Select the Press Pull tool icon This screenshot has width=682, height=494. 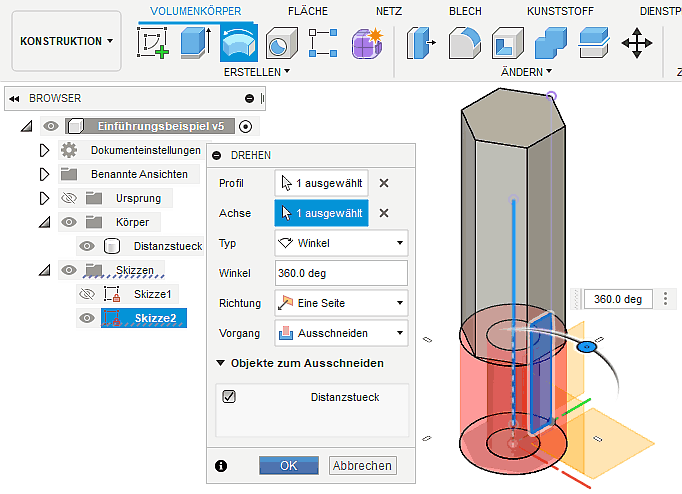(420, 43)
